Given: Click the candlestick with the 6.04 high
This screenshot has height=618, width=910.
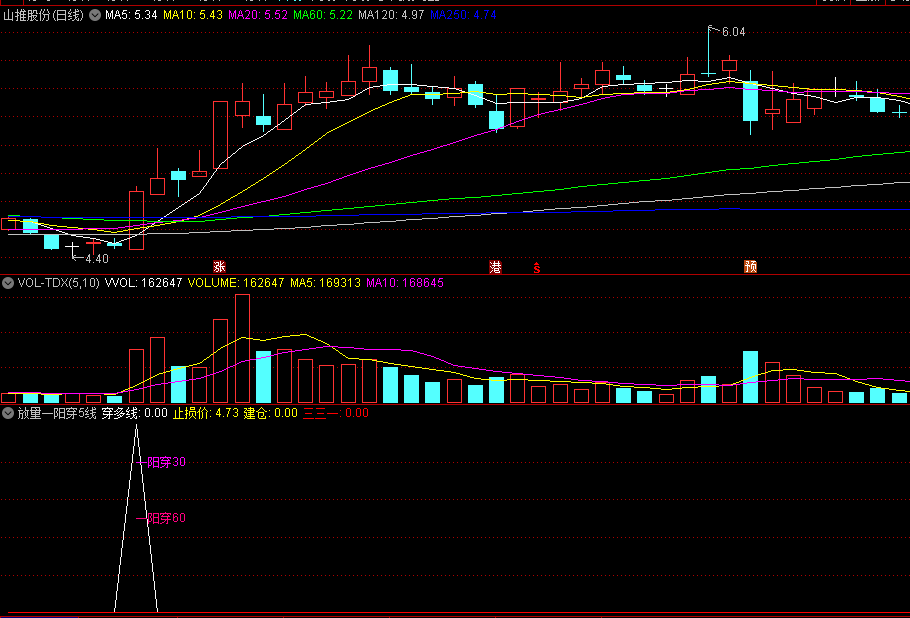Looking at the screenshot, I should (x=709, y=51).
